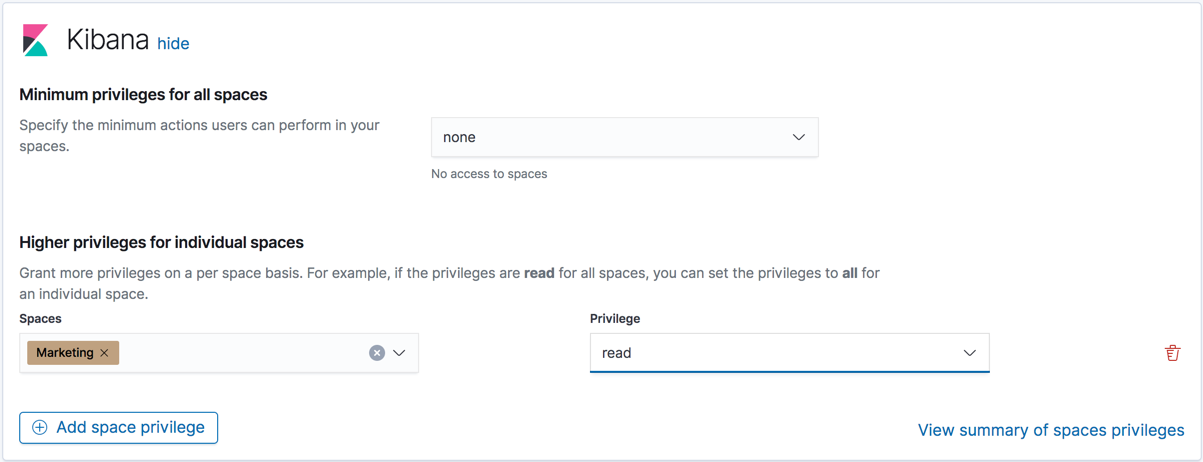Screen dimensions: 1203x462
Task: Click the Spaces field label
Action: click(40, 318)
